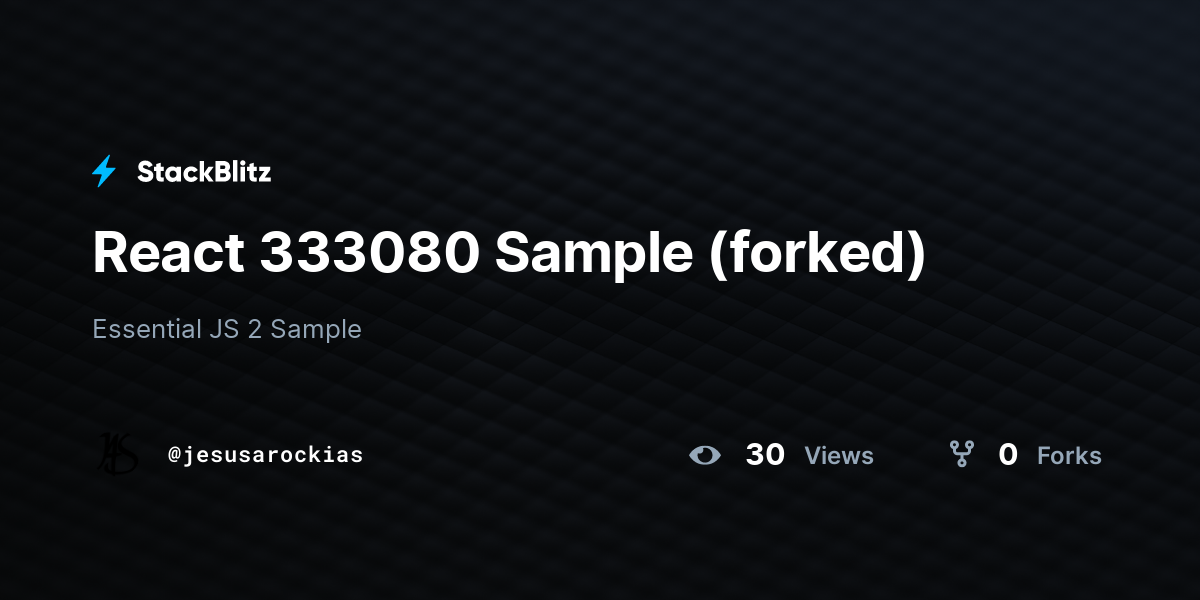Click the eye icon beside Views

point(705,455)
